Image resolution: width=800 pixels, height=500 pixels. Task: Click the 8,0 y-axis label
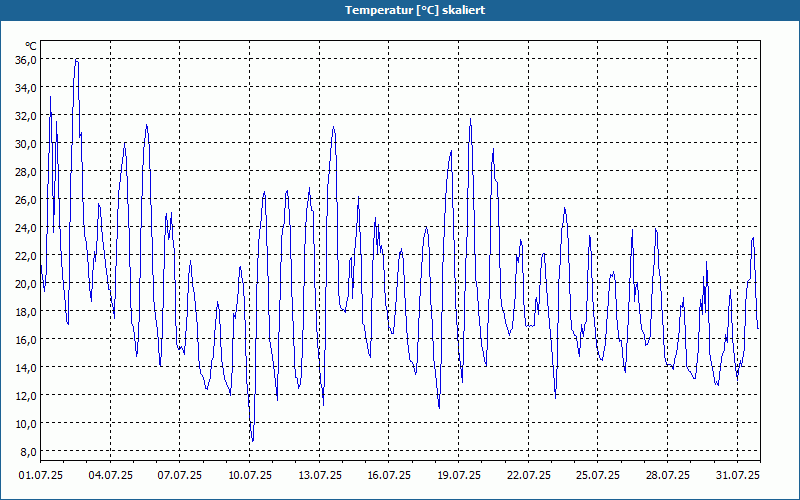click(29, 452)
